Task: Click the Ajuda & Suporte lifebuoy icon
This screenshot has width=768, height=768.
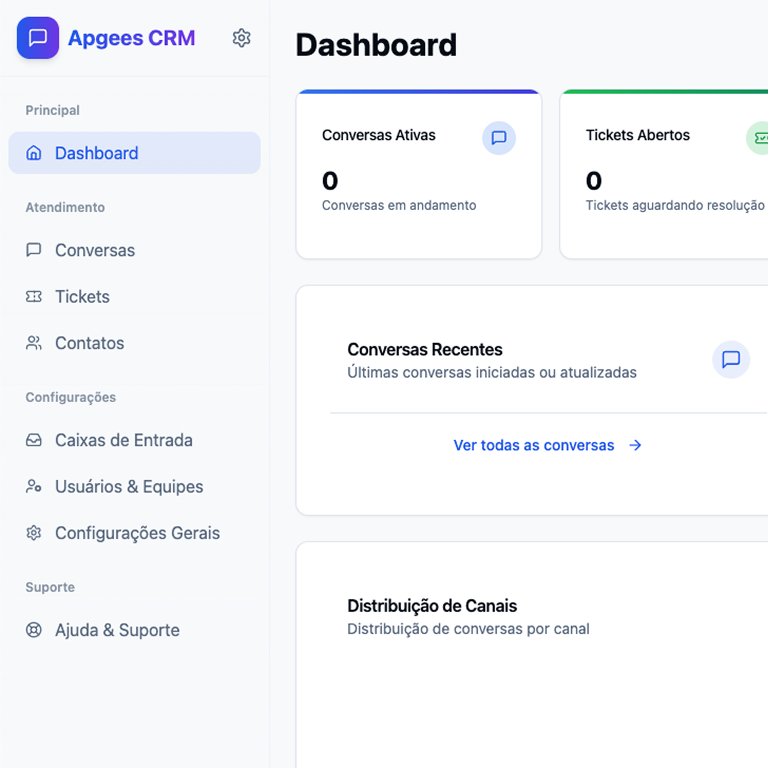Action: [33, 629]
